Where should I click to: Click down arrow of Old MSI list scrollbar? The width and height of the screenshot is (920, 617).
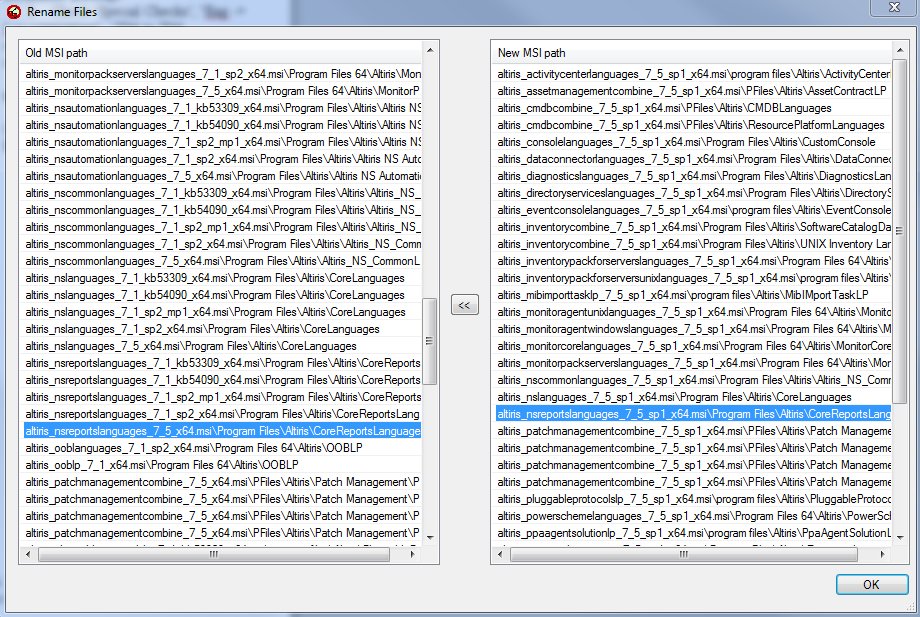click(430, 537)
